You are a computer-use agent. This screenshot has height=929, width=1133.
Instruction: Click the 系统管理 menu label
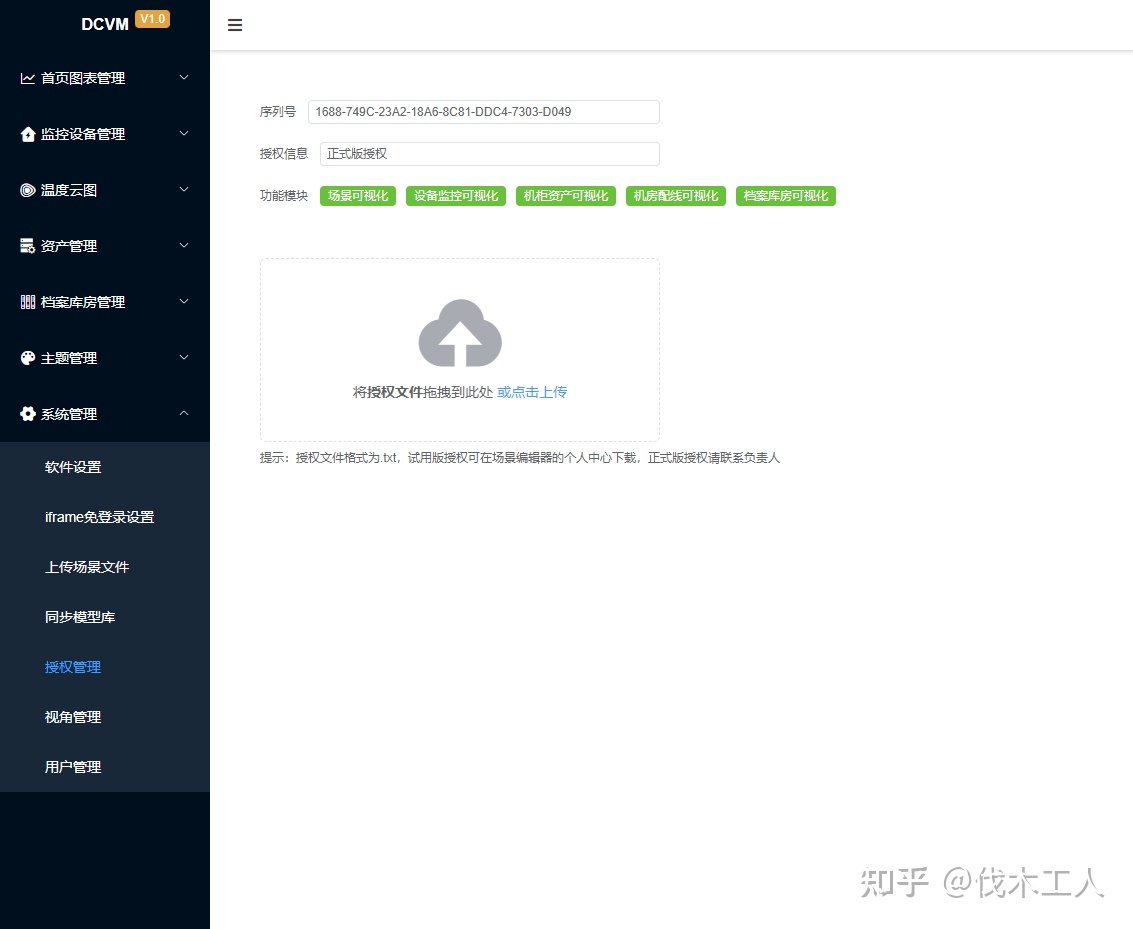pos(69,414)
